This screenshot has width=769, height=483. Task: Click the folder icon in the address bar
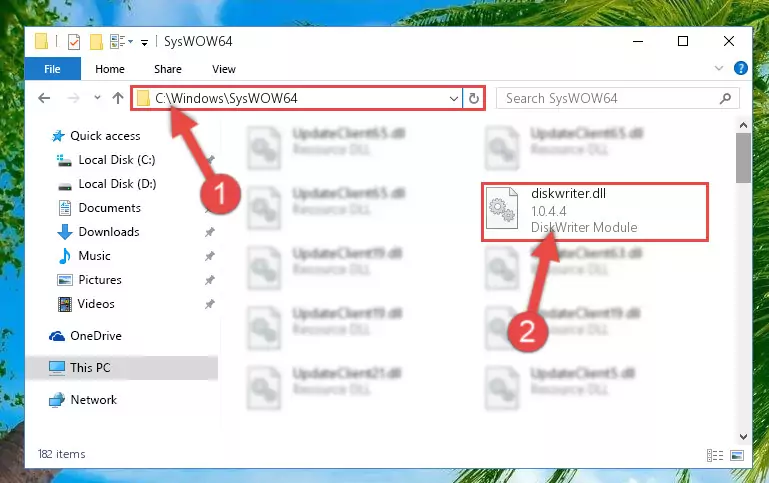143,99
